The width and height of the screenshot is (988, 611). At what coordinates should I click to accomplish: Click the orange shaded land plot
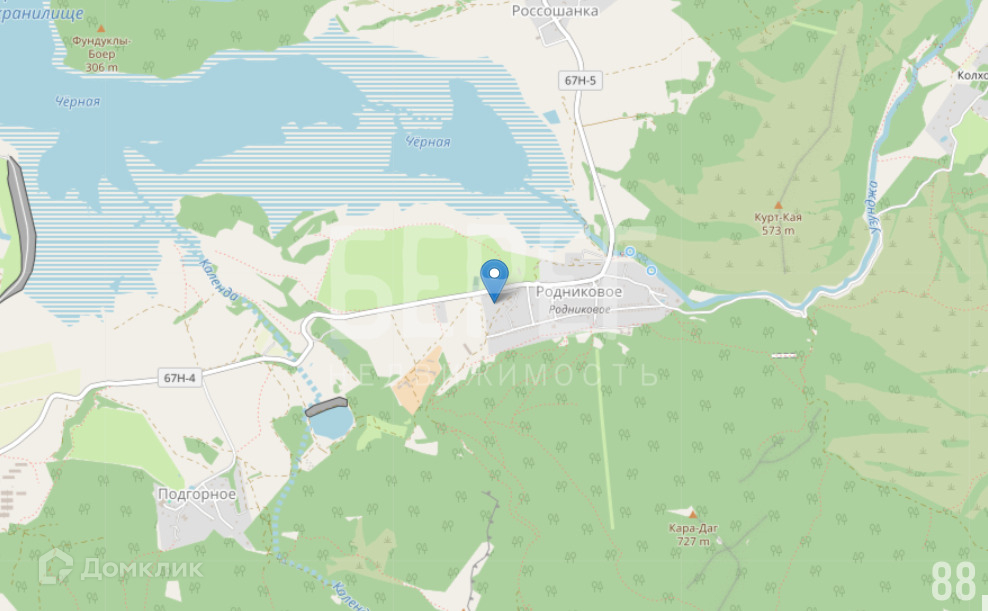coord(417,380)
